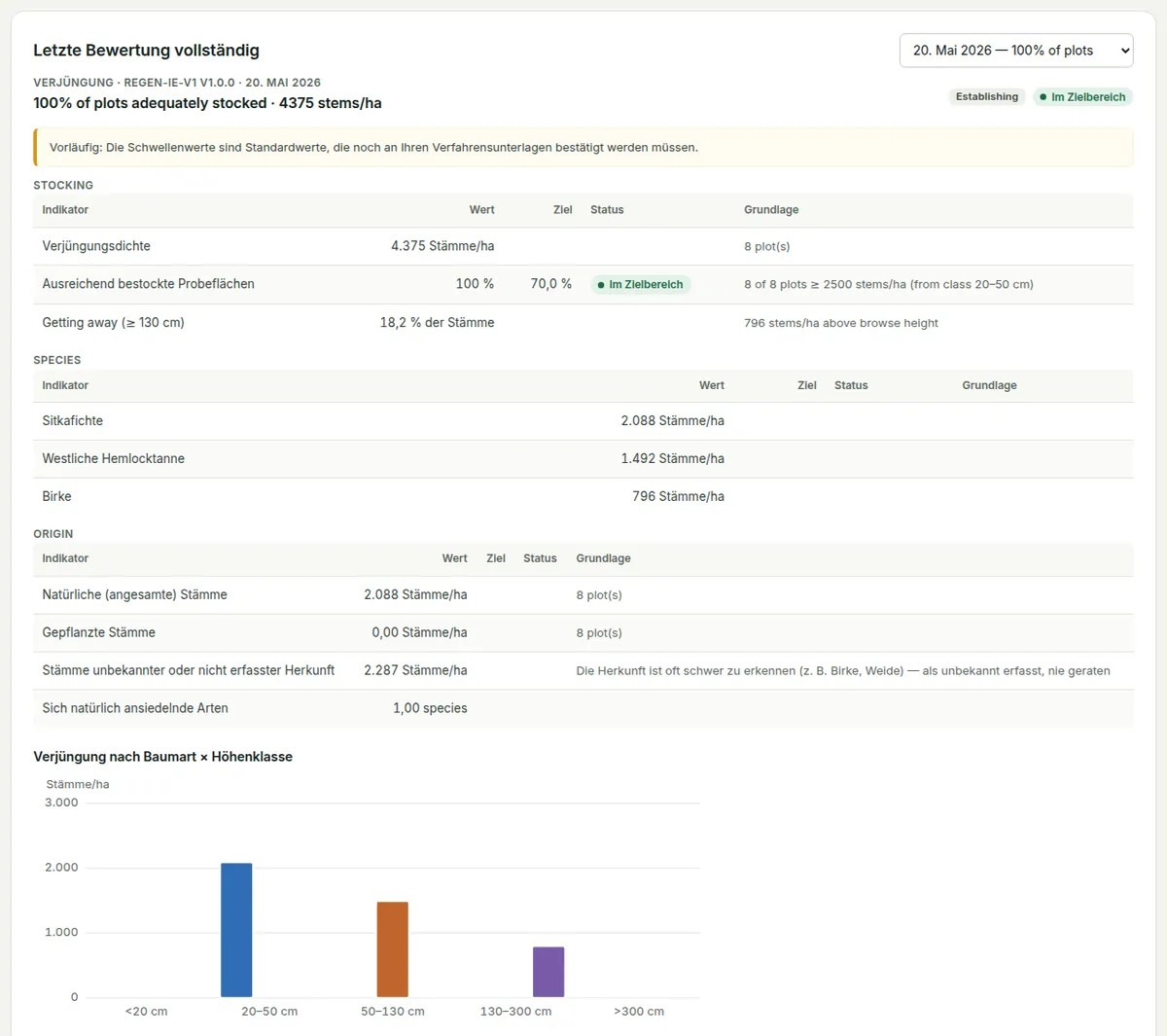Click the Establishing status badge
The width and height of the screenshot is (1167, 1036).
(x=987, y=97)
